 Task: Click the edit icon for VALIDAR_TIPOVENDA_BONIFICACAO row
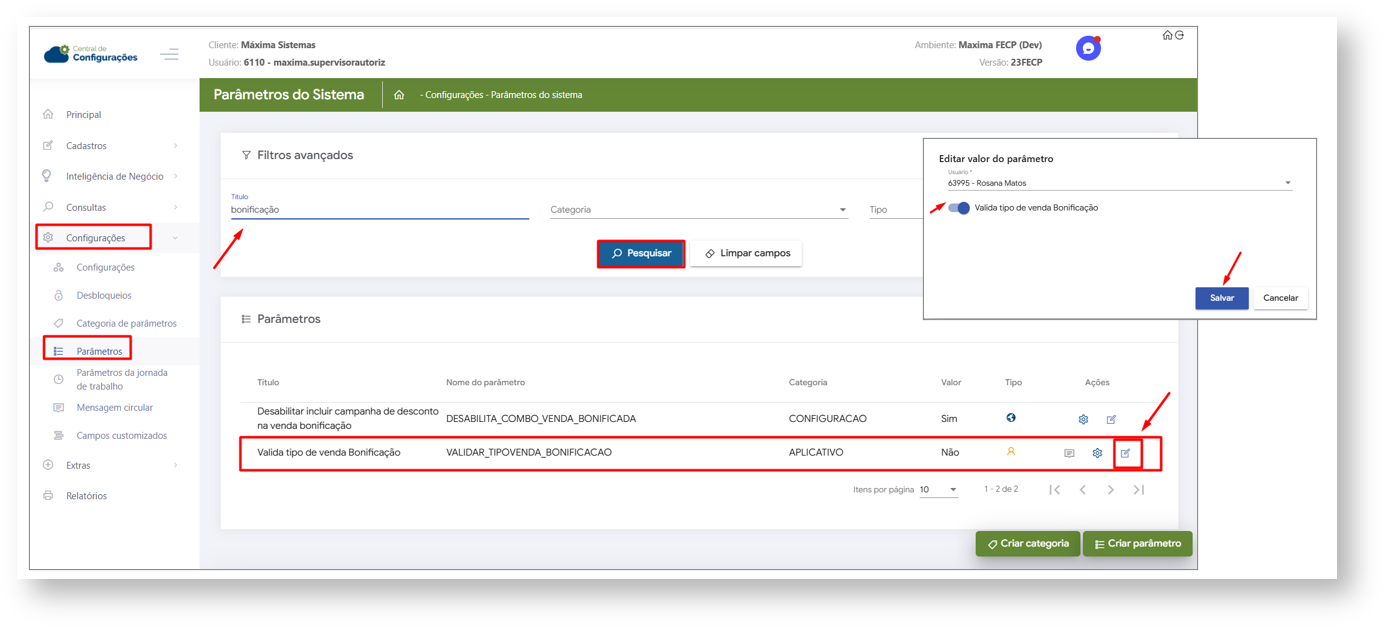pos(1125,453)
